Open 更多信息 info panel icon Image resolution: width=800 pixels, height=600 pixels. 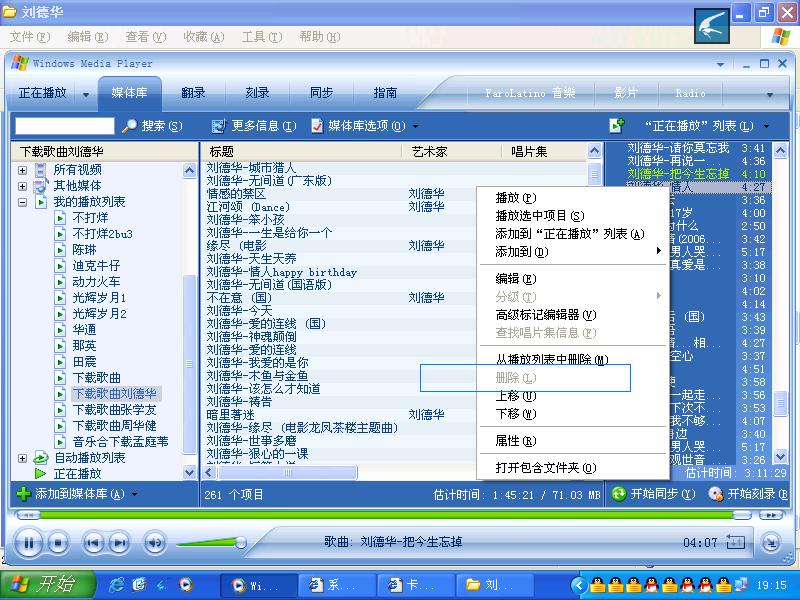218,126
